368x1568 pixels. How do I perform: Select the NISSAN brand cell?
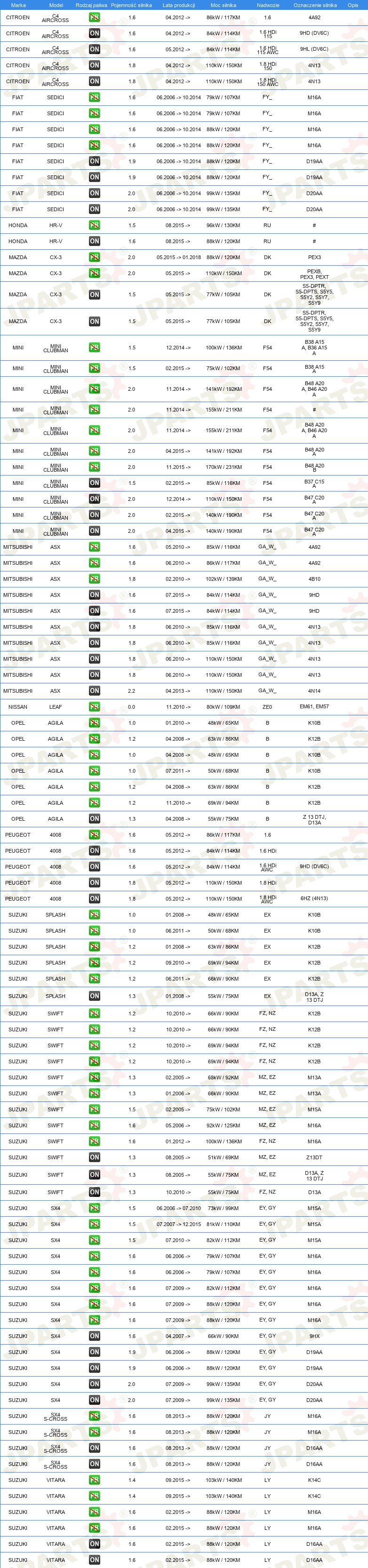18,707
